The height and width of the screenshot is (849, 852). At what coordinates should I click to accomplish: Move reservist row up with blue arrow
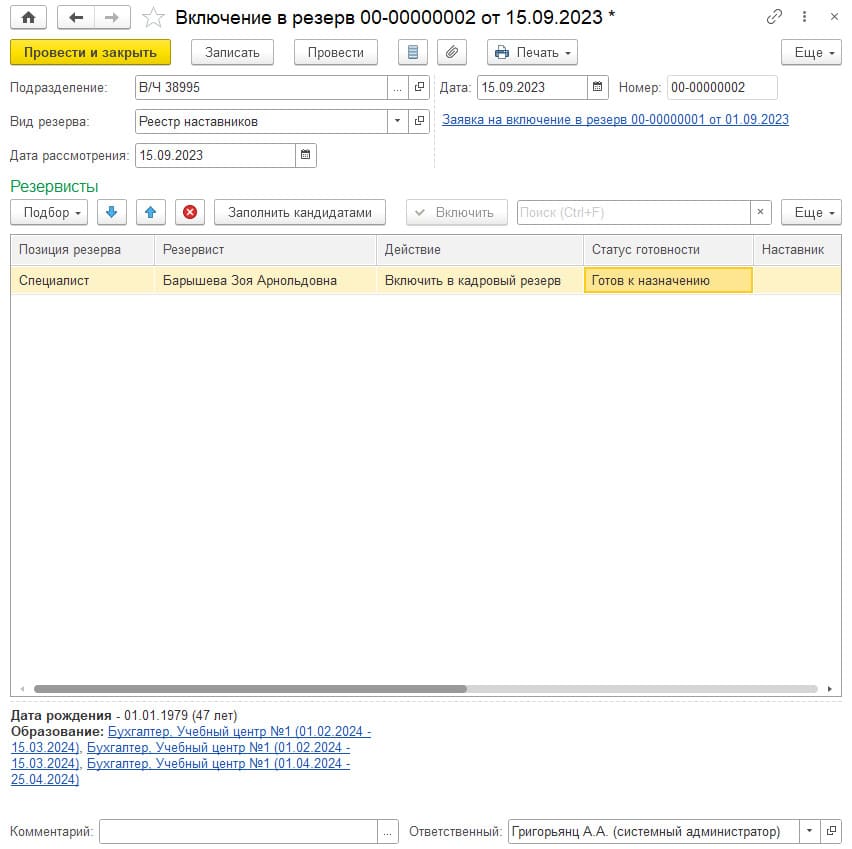click(x=150, y=212)
